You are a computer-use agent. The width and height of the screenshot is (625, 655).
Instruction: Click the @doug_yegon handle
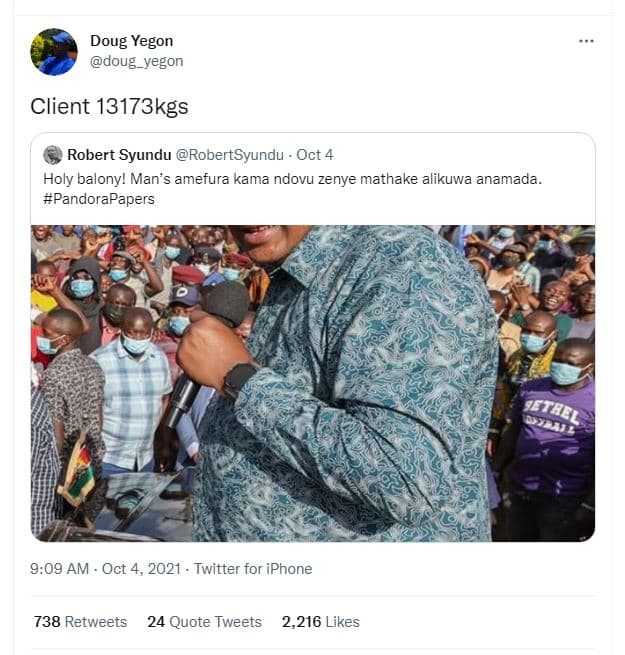[136, 61]
